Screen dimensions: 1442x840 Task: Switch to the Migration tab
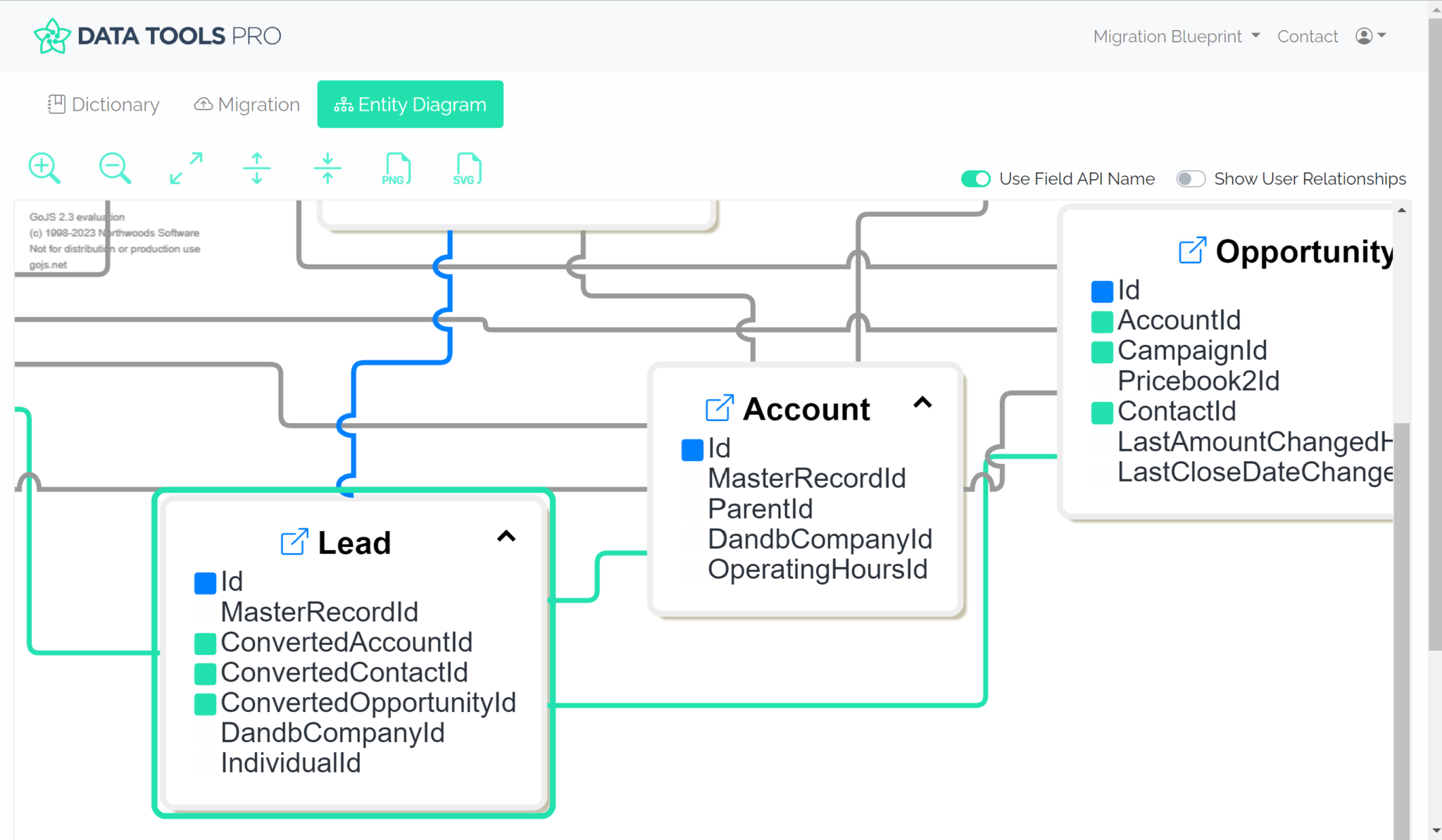pyautogui.click(x=246, y=104)
